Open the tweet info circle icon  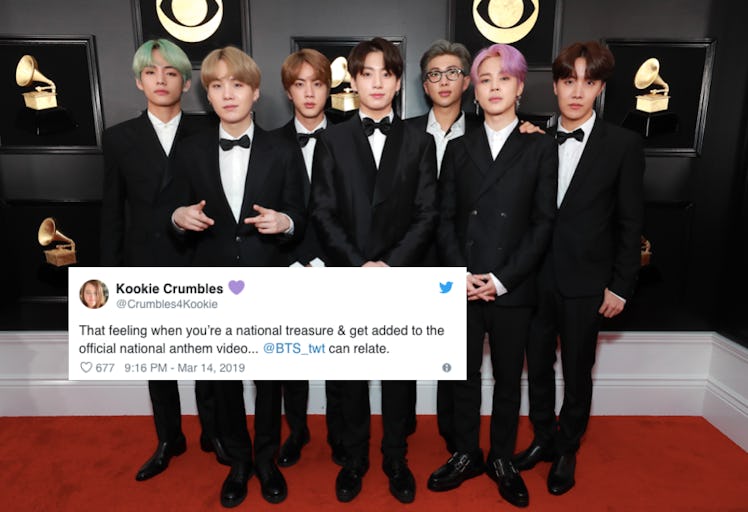pyautogui.click(x=447, y=367)
